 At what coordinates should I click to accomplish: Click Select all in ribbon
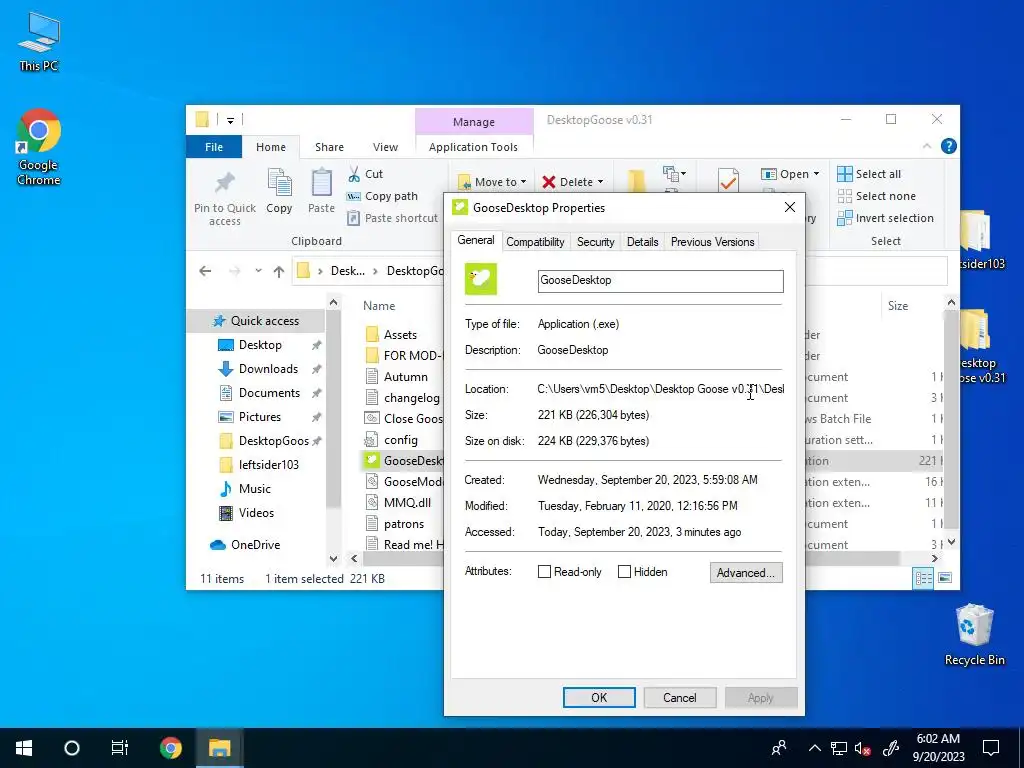[x=869, y=174]
